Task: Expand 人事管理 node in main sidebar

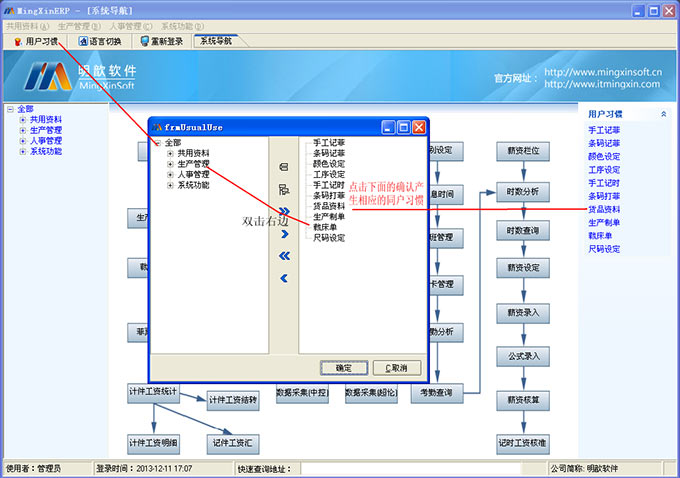Action: coord(23,141)
